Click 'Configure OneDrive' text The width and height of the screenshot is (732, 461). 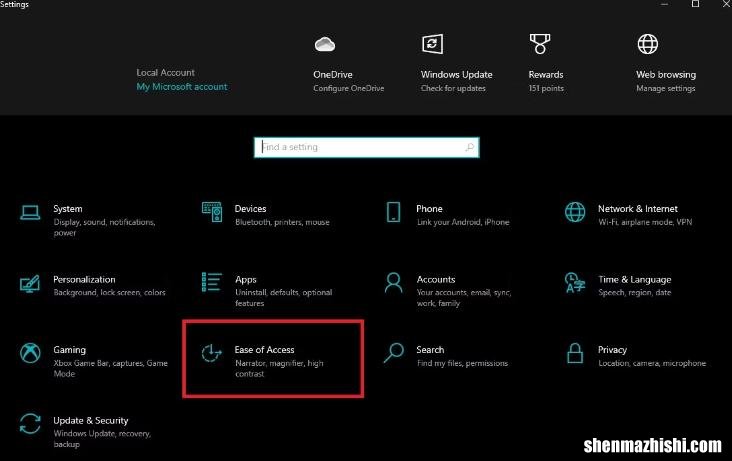coord(349,88)
